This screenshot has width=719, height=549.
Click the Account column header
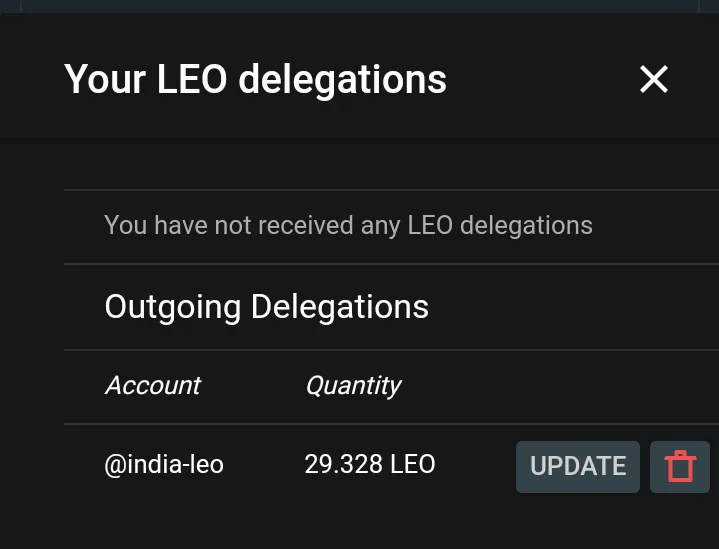153,385
